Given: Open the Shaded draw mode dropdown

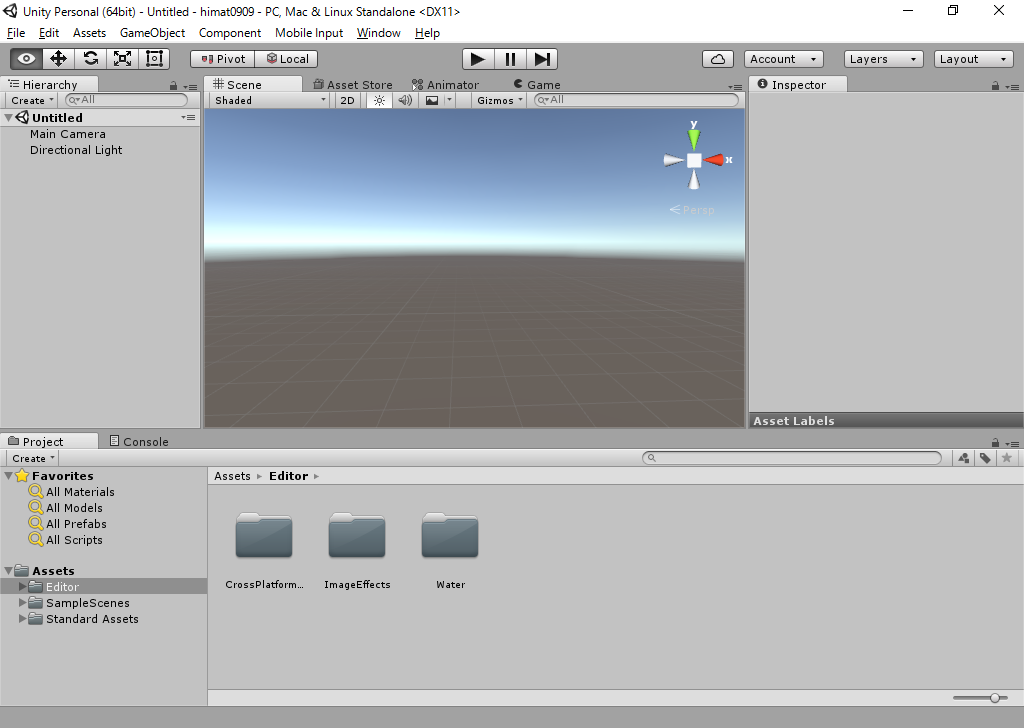Looking at the screenshot, I should tap(270, 100).
